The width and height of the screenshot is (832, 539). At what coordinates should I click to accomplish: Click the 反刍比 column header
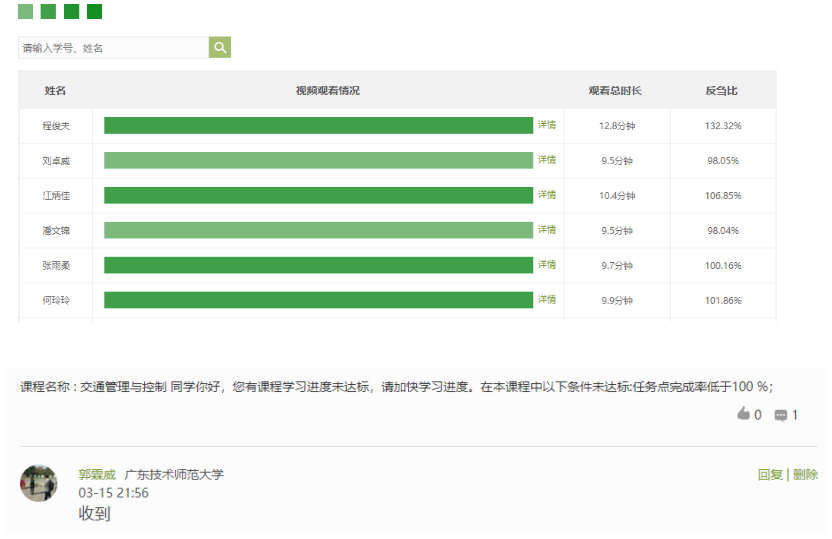point(721,91)
